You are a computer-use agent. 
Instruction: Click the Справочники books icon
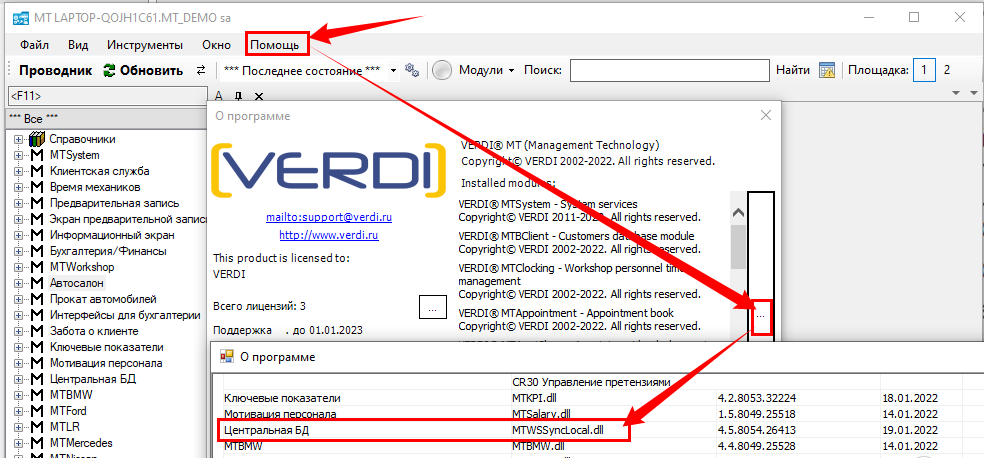[37, 139]
